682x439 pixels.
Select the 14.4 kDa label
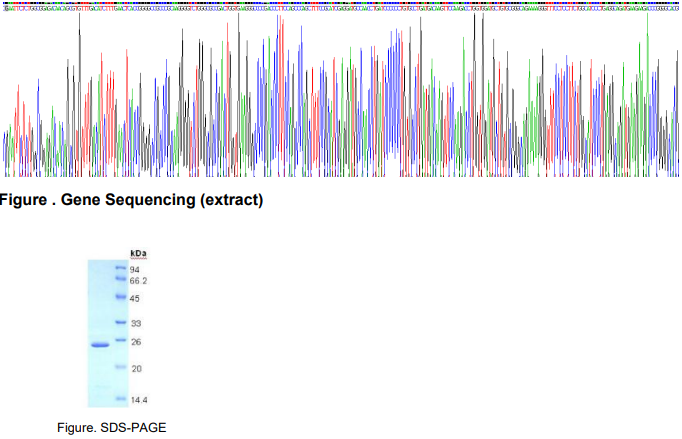(x=138, y=399)
